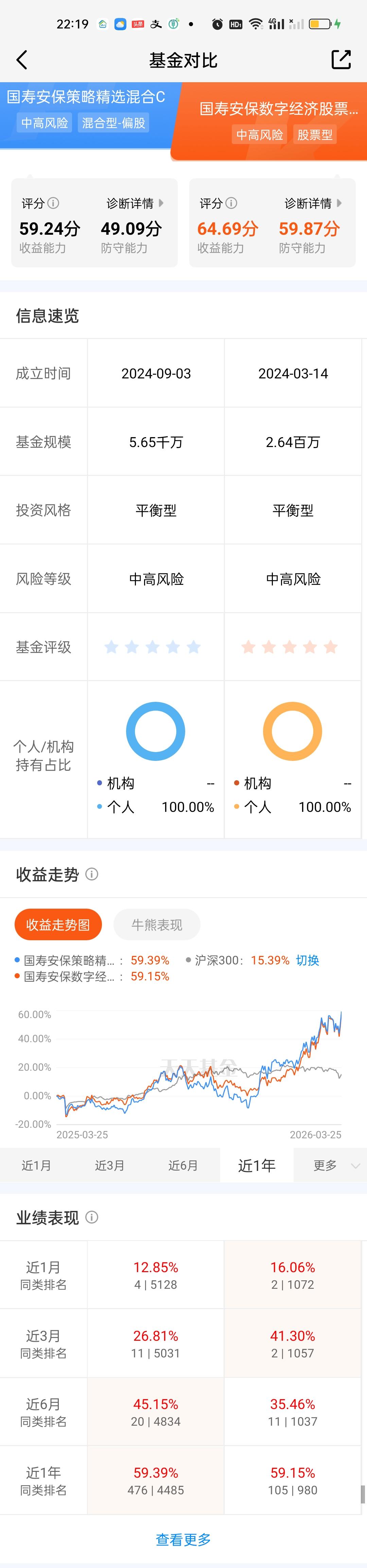367x1568 pixels.
Task: Tap info icon next to left fund 评分
Action: 54,203
